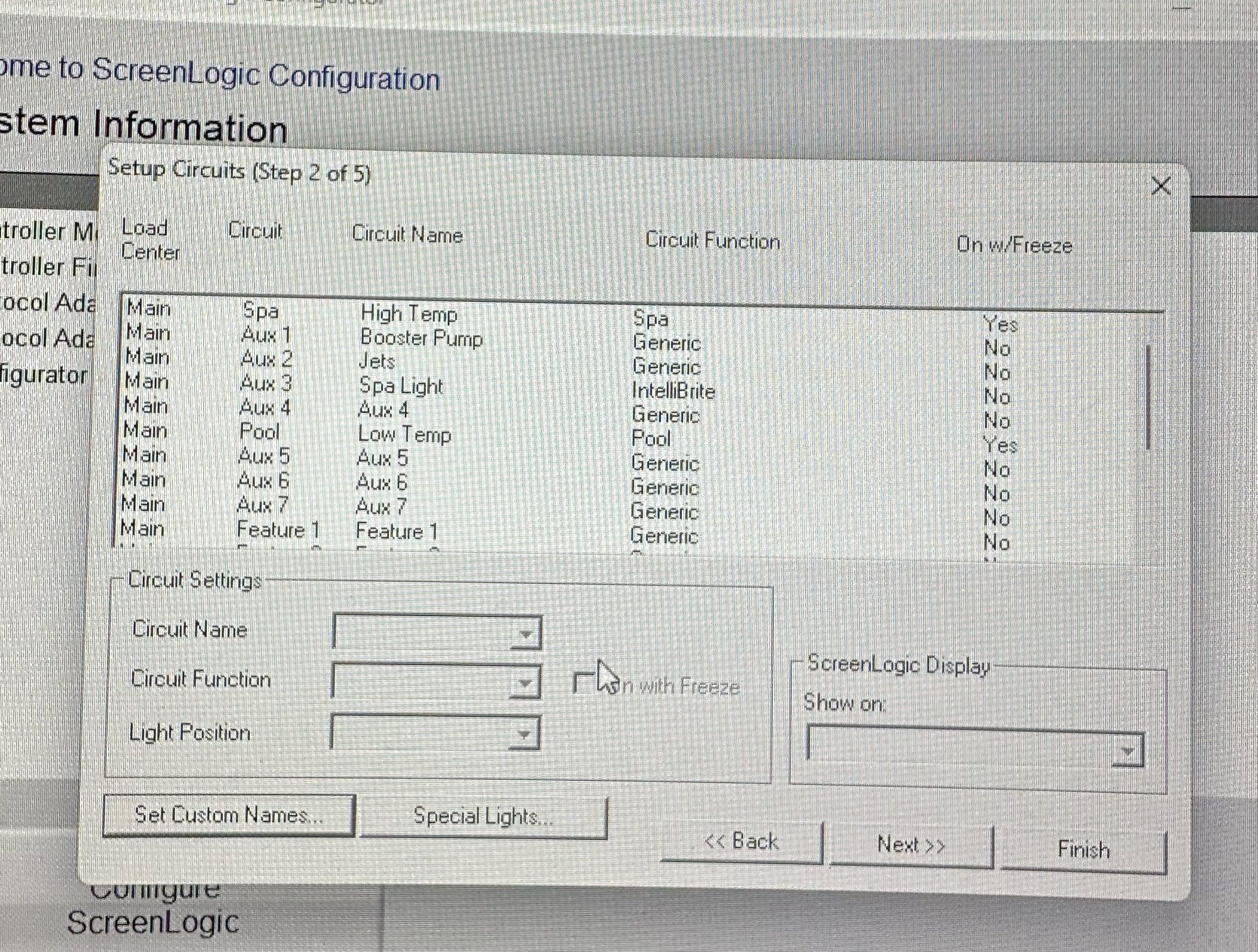Open the Circuit Name dropdown

tap(526, 634)
